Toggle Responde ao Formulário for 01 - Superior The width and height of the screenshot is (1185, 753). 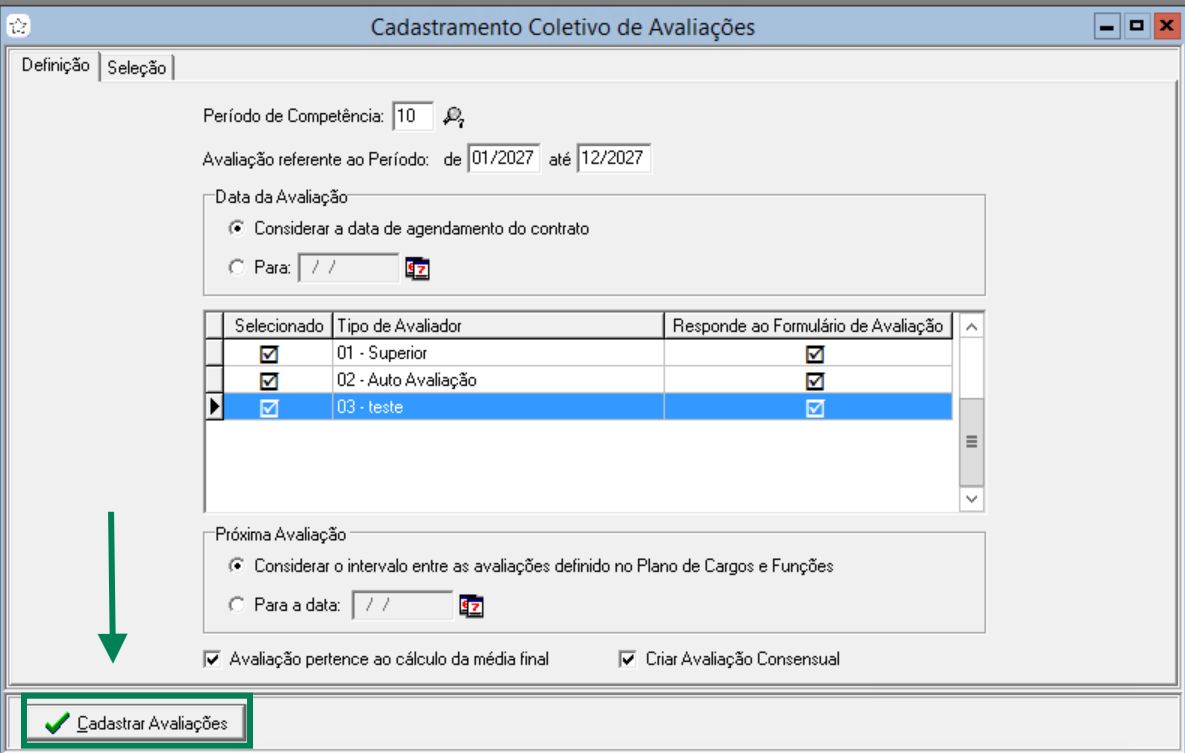coord(815,354)
